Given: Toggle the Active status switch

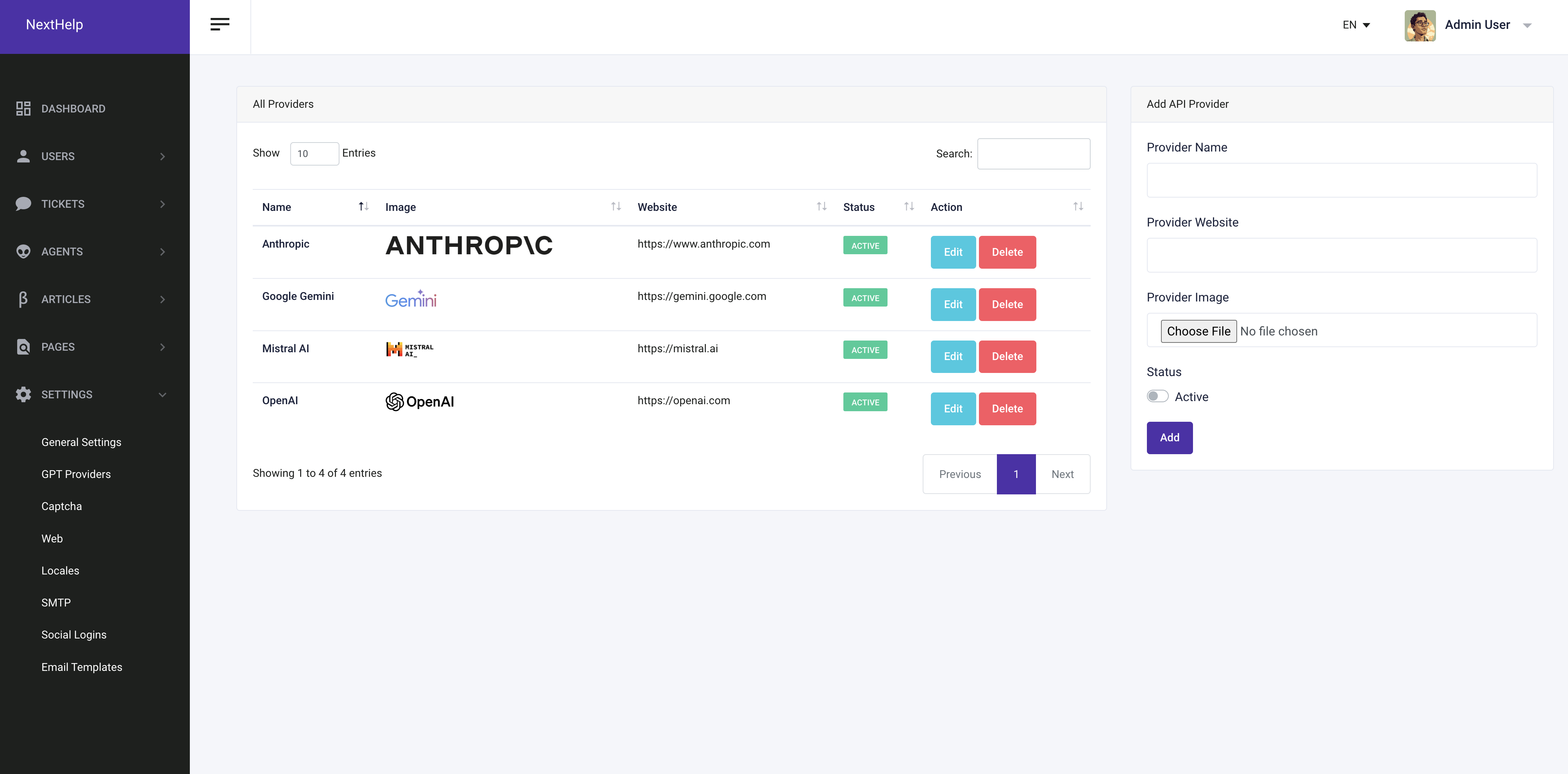Looking at the screenshot, I should pyautogui.click(x=1157, y=396).
